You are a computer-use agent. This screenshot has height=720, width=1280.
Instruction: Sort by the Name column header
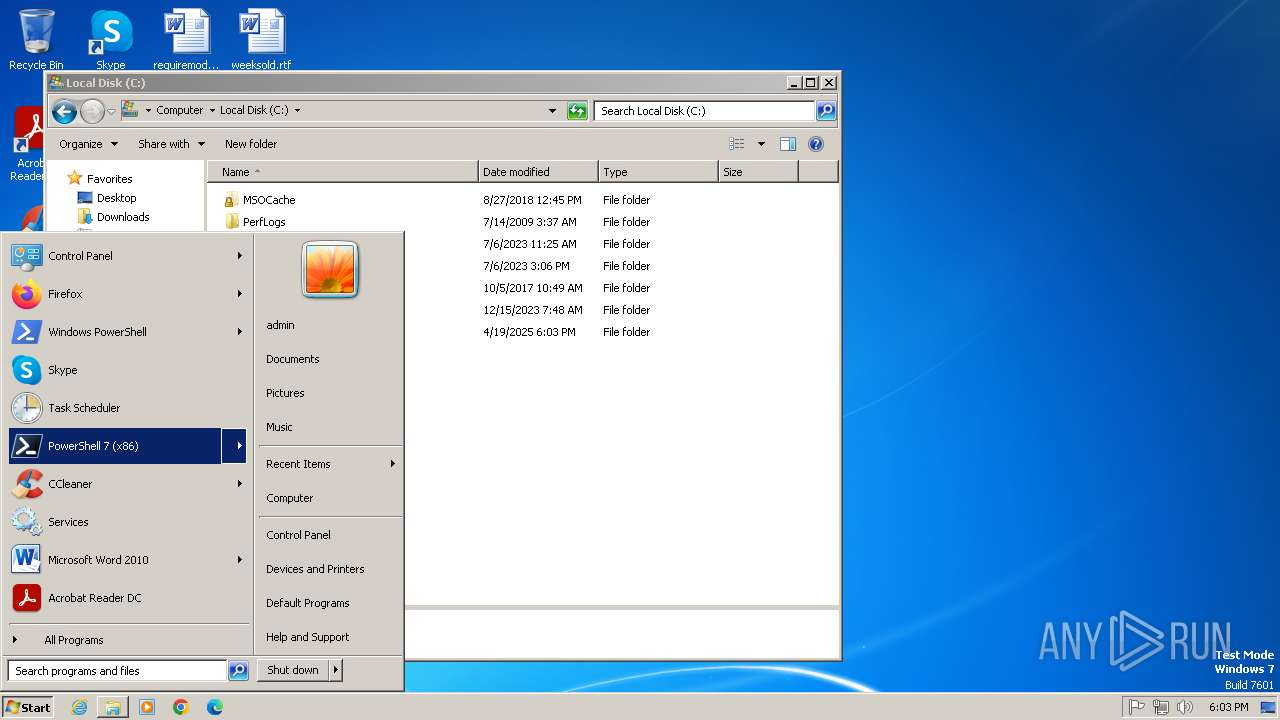(x=343, y=172)
